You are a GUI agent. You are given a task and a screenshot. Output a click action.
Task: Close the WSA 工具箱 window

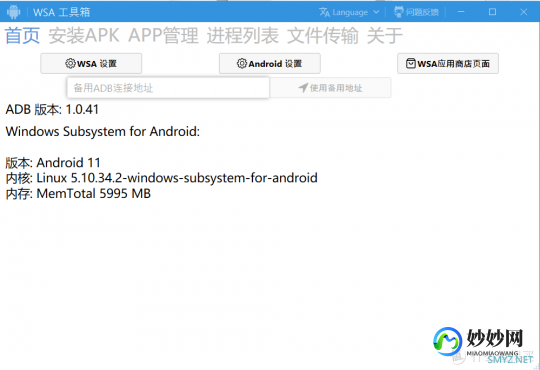pos(523,12)
